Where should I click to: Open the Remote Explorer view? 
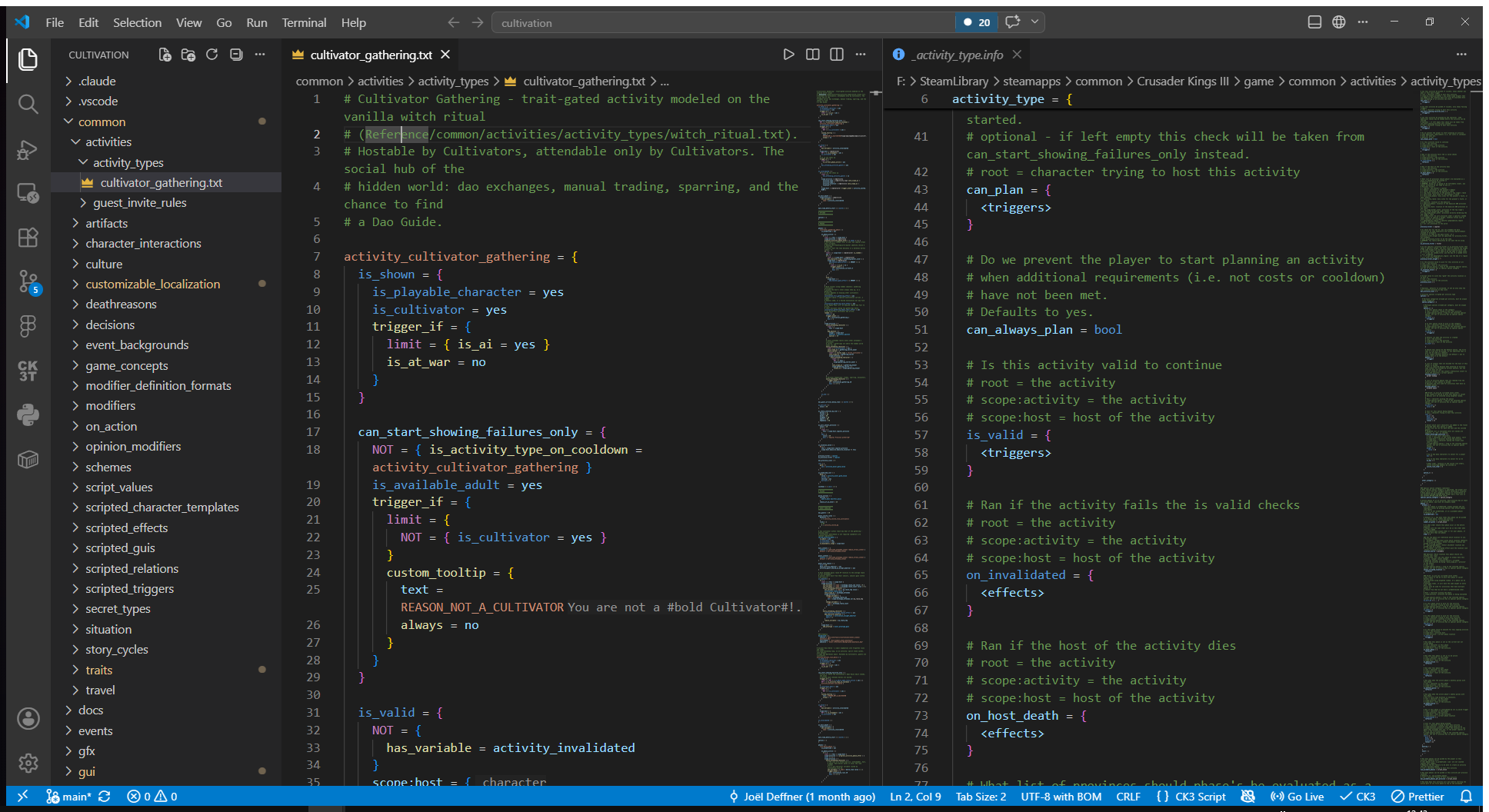[x=28, y=193]
